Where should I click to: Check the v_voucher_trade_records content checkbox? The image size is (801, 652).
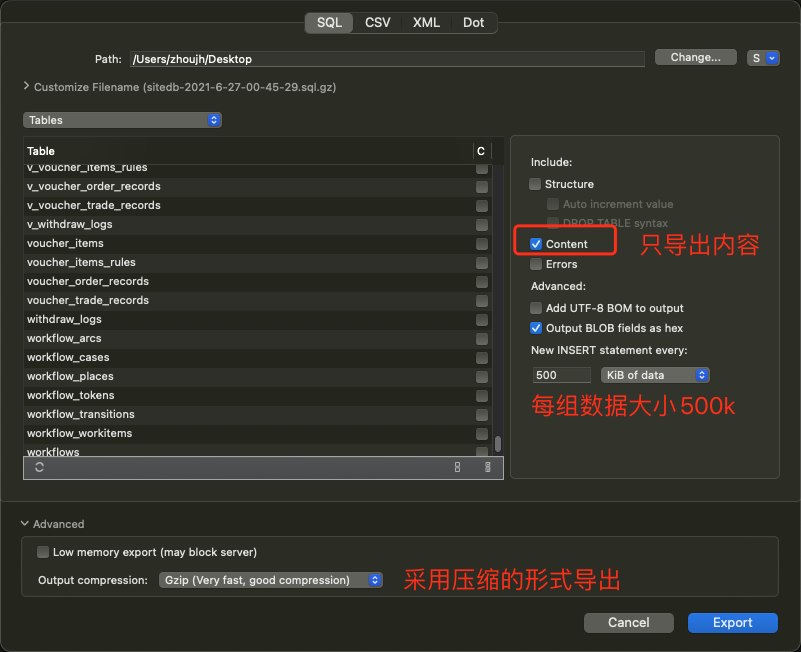point(481,205)
